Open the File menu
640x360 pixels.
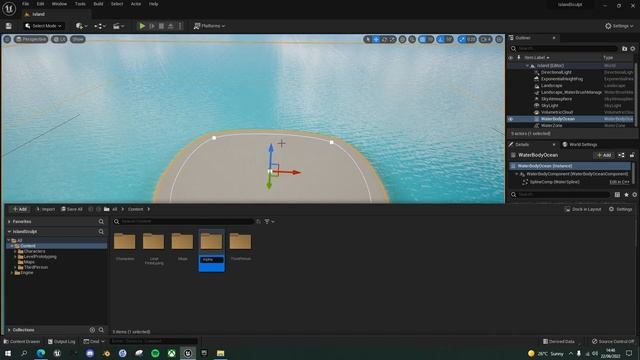coord(25,4)
